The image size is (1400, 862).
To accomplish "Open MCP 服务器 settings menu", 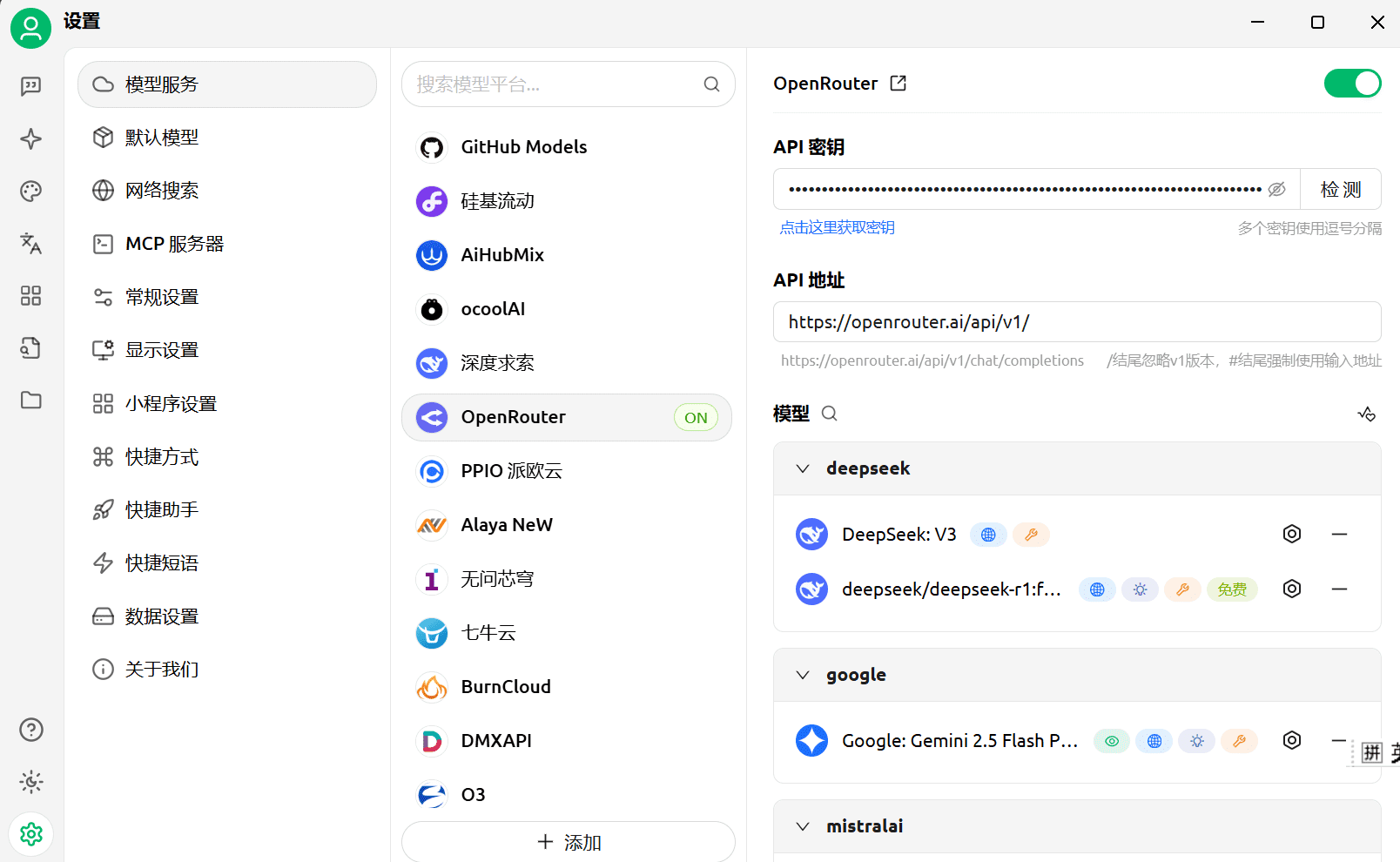I will click(174, 244).
